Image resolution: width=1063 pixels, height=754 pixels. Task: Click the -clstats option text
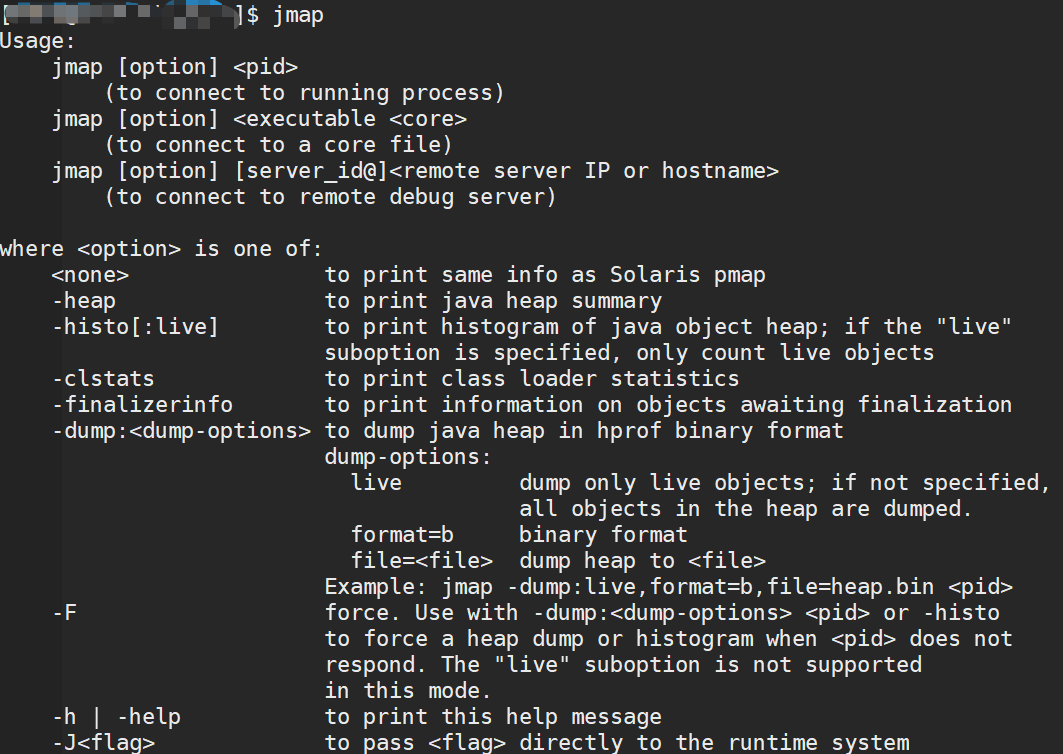[103, 378]
